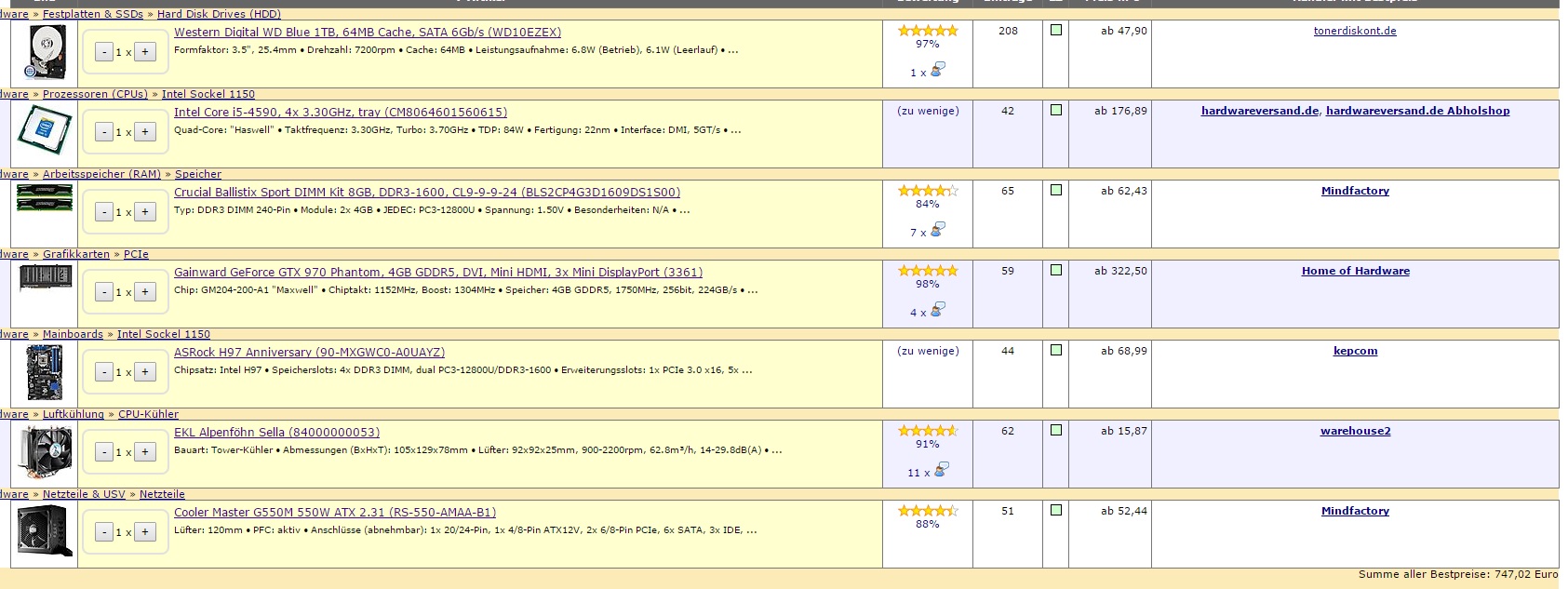Tick the checkbox in the WD Blue row
The image size is (1568, 589).
click(x=1056, y=31)
